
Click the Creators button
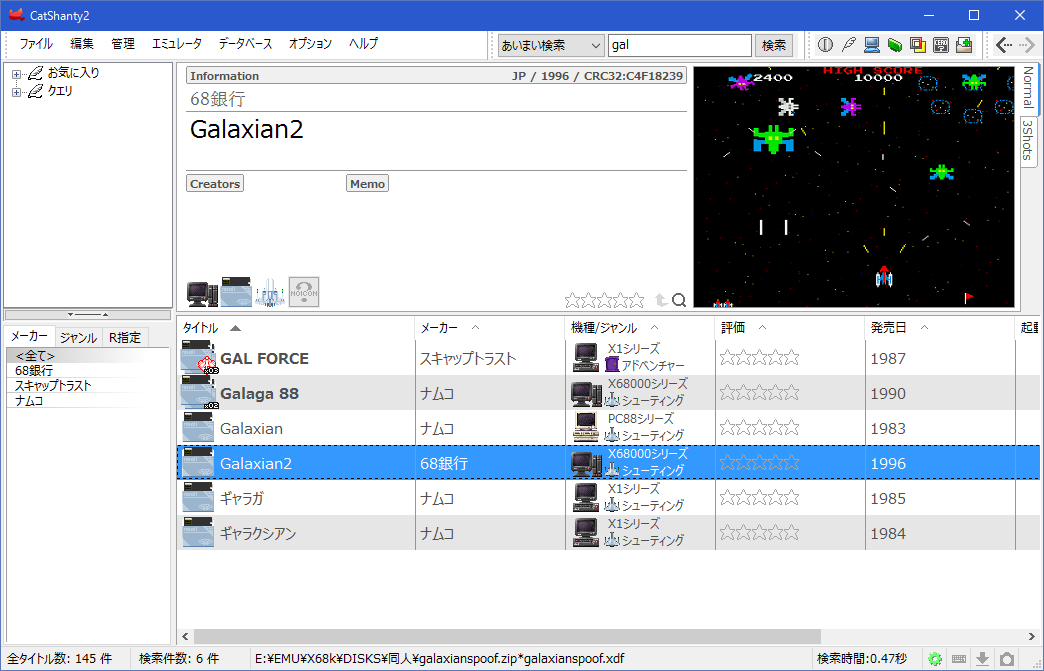coord(215,184)
